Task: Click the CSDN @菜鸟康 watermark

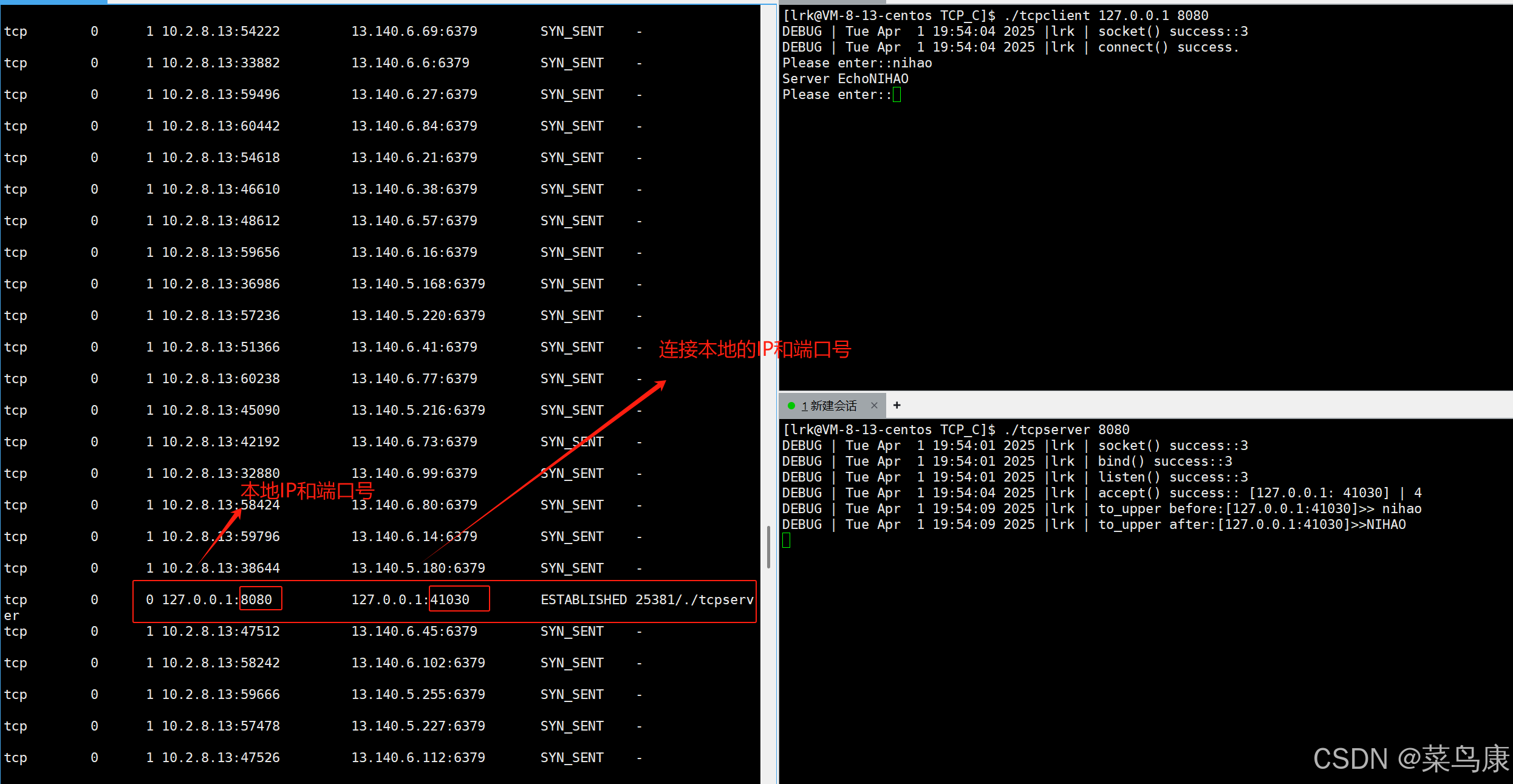Action: click(1410, 758)
